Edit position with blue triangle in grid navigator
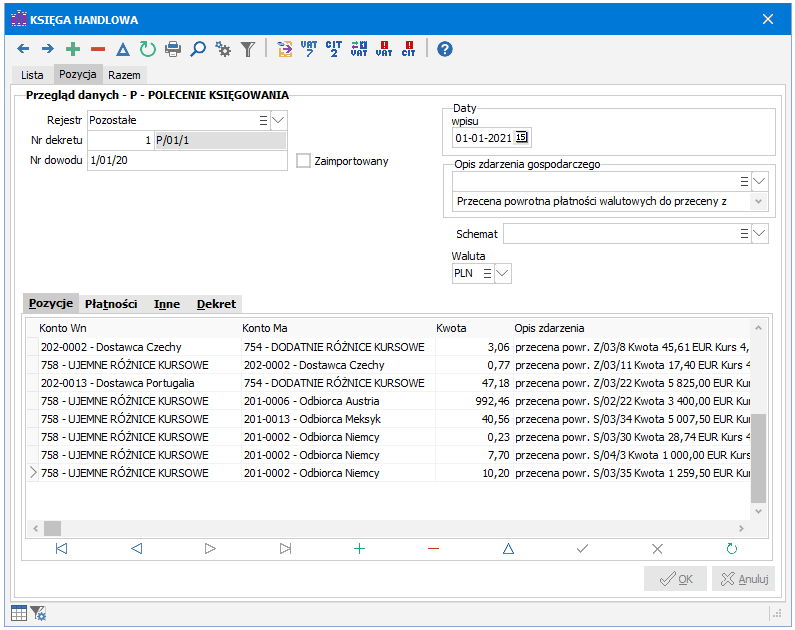Viewport: 795px width, 630px height. coord(508,548)
